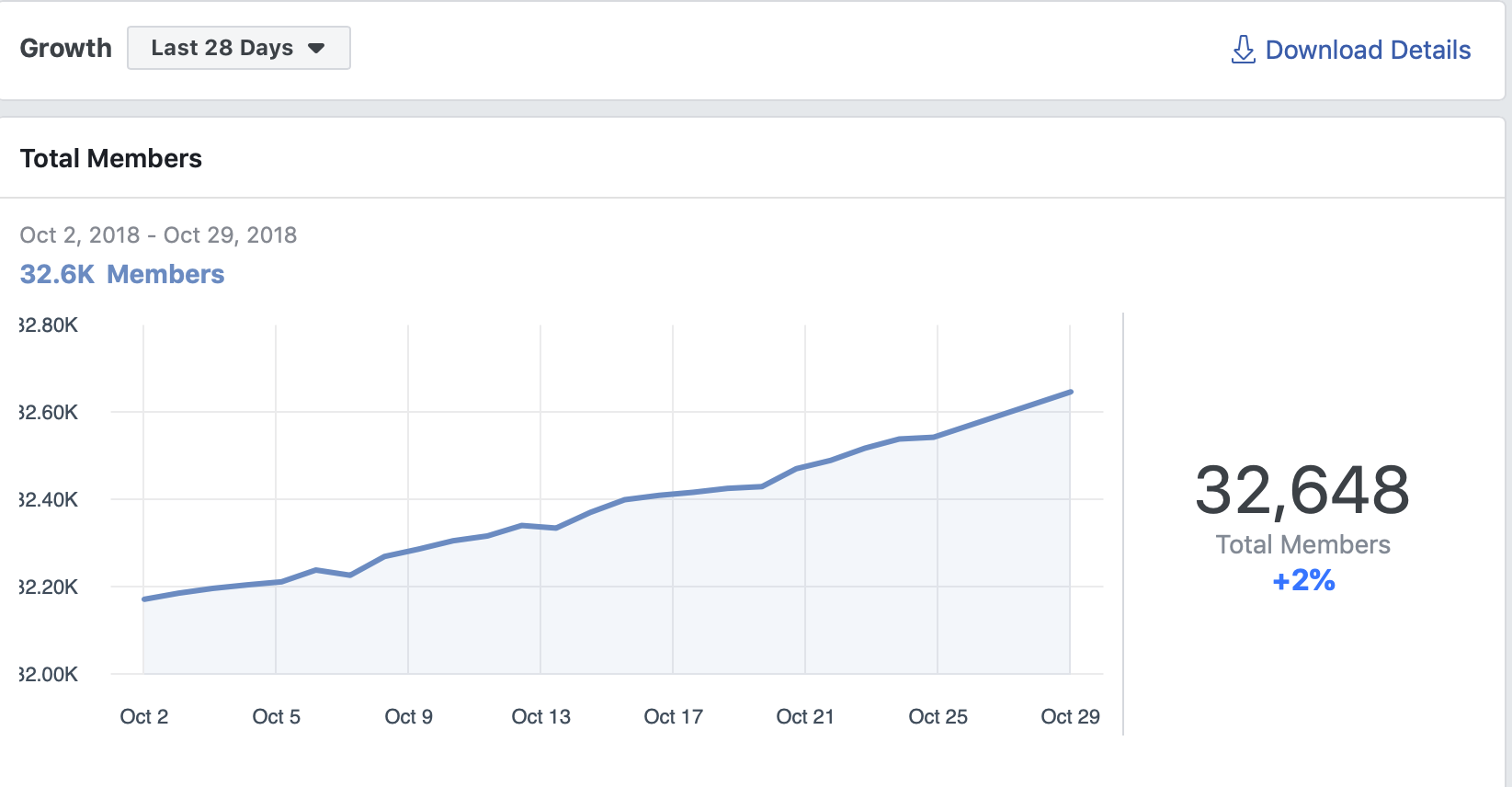Select the Total Members panel heading
Screen dimensions: 1512x787
(x=111, y=158)
